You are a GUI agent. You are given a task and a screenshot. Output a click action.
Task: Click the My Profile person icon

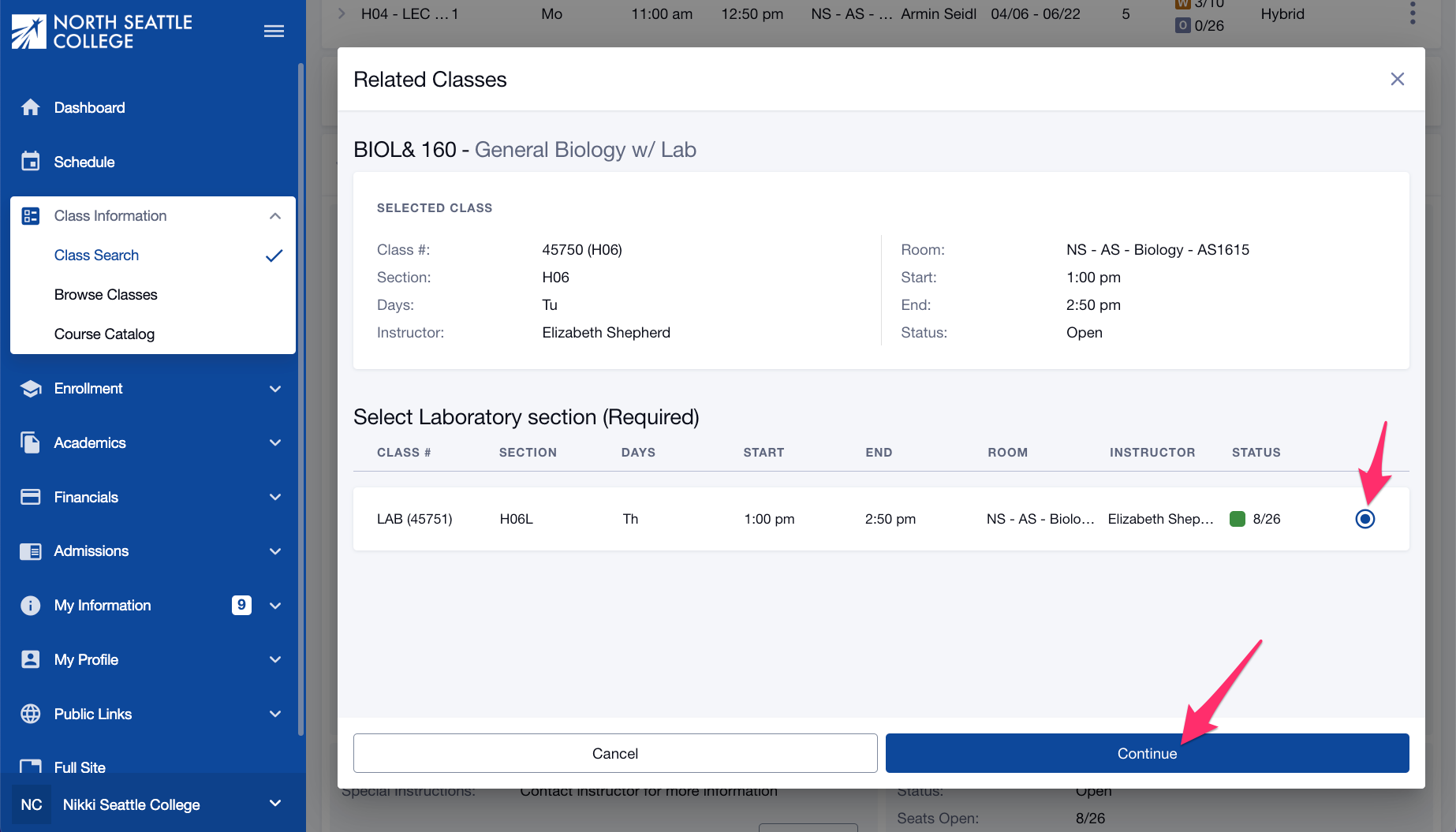pyautogui.click(x=30, y=659)
